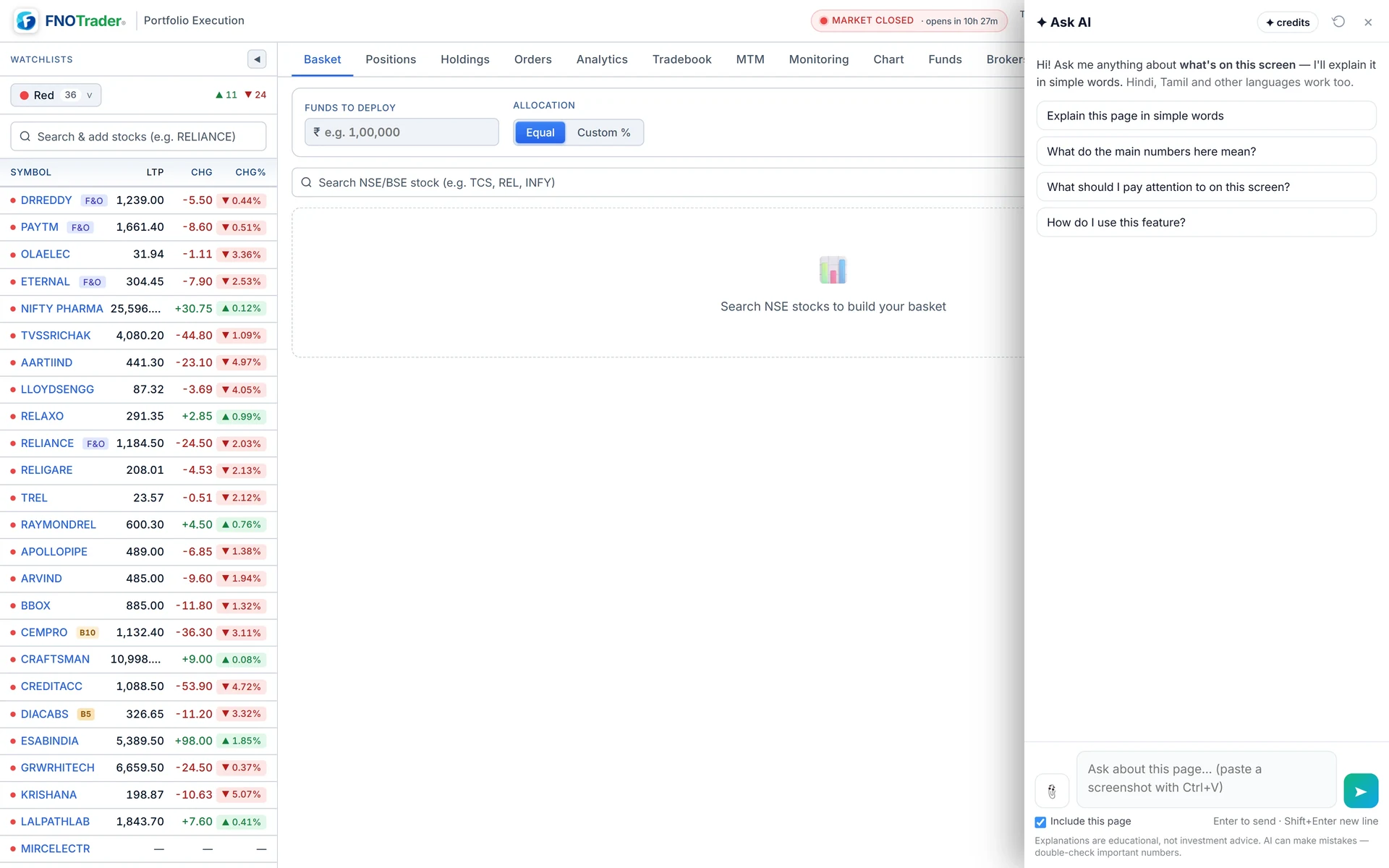The height and width of the screenshot is (868, 1389).
Task: Focus the Search & add stocks field
Action: pyautogui.click(x=138, y=137)
